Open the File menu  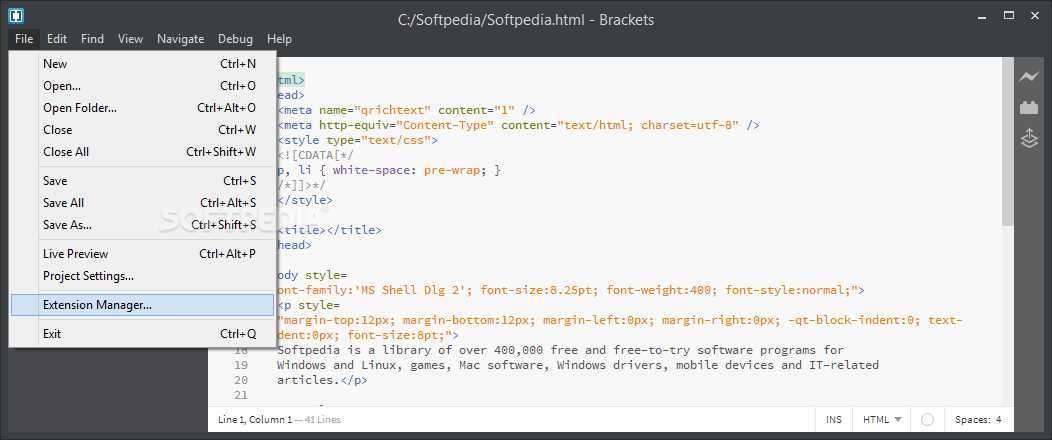pyautogui.click(x=24, y=39)
